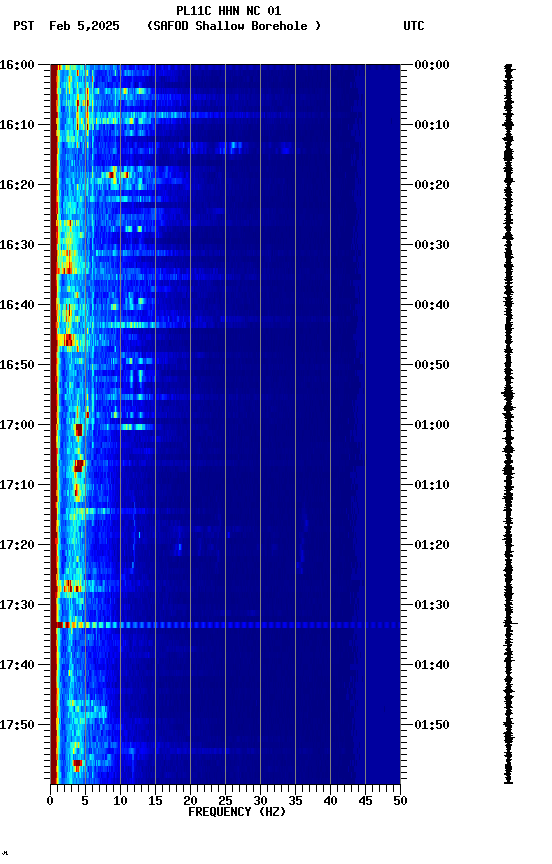Click the 25 Hz frequency axis label

click(225, 801)
